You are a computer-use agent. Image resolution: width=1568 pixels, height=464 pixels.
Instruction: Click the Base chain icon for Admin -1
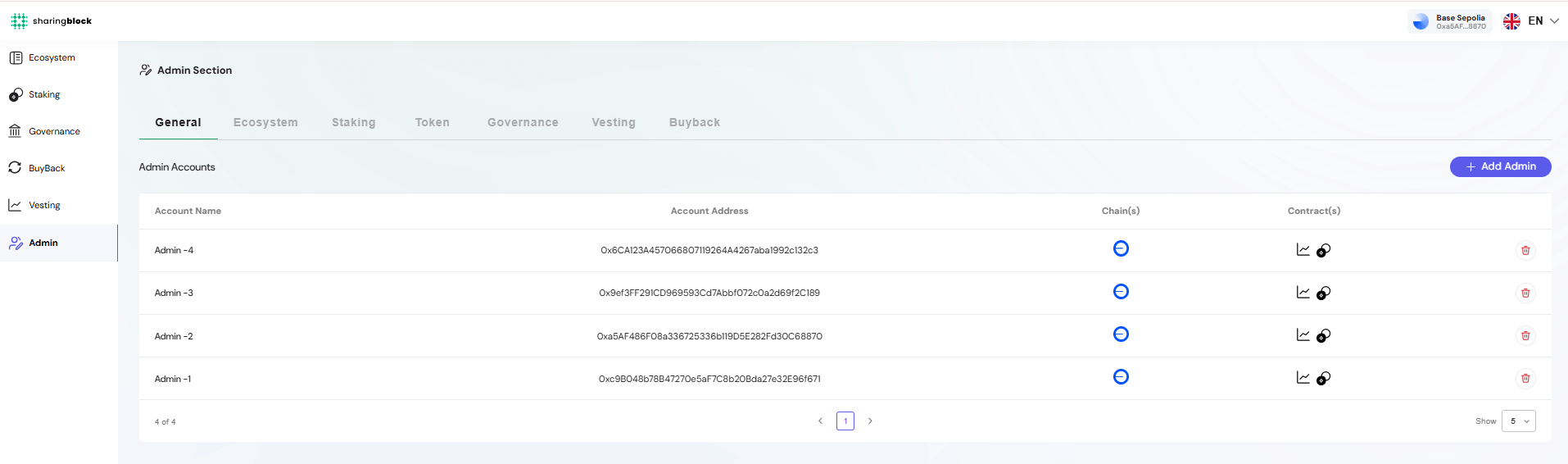pyautogui.click(x=1121, y=376)
